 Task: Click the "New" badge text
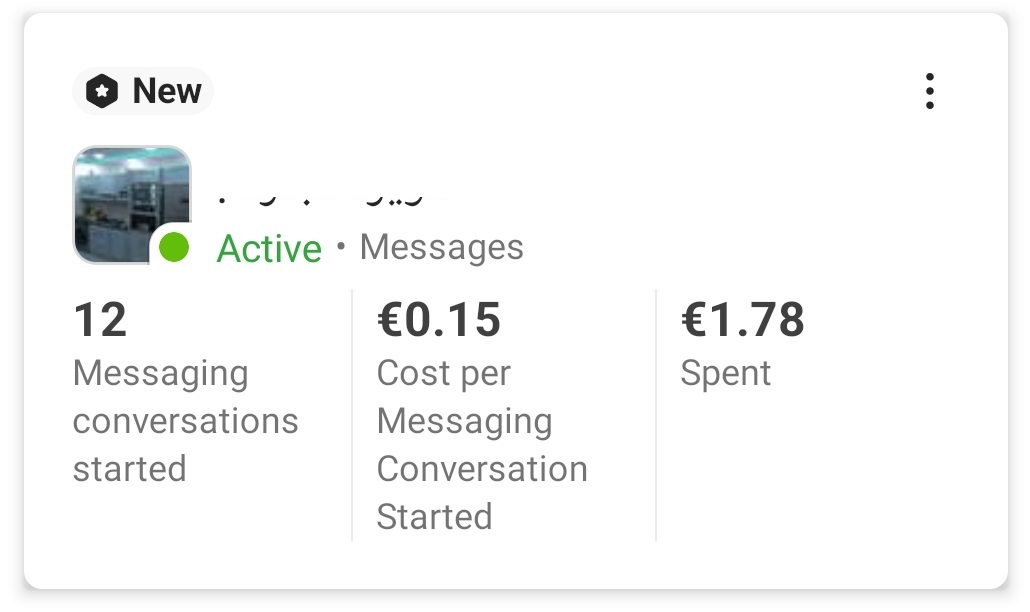coord(167,91)
